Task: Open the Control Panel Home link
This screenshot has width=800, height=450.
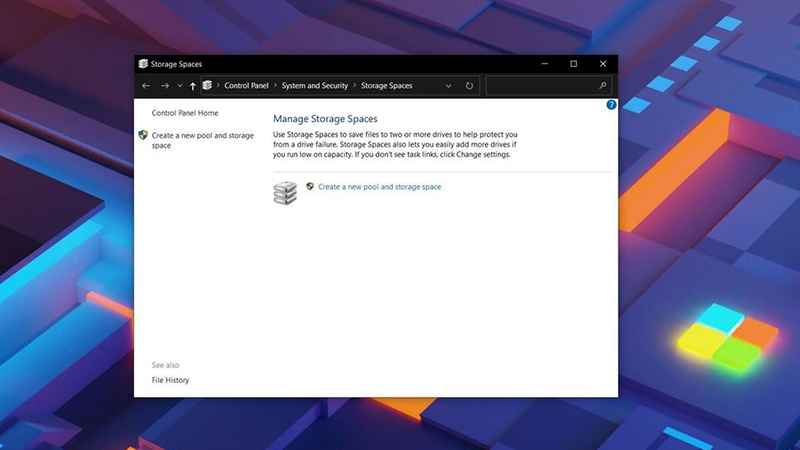Action: 185,113
